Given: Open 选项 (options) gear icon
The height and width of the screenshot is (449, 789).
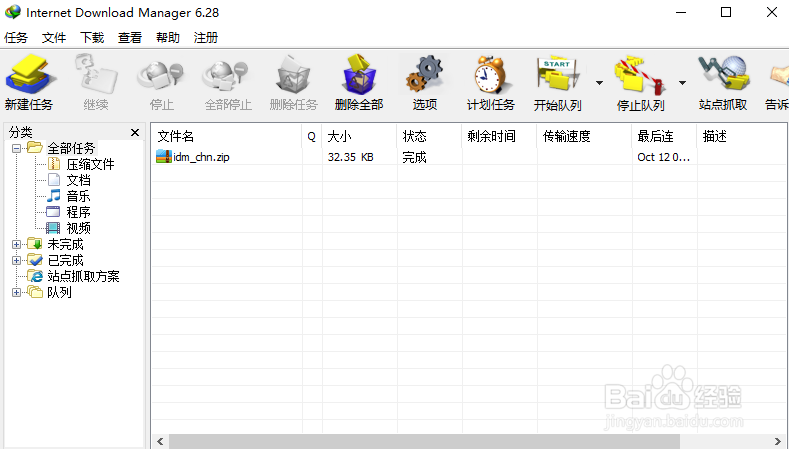Looking at the screenshot, I should pos(425,74).
